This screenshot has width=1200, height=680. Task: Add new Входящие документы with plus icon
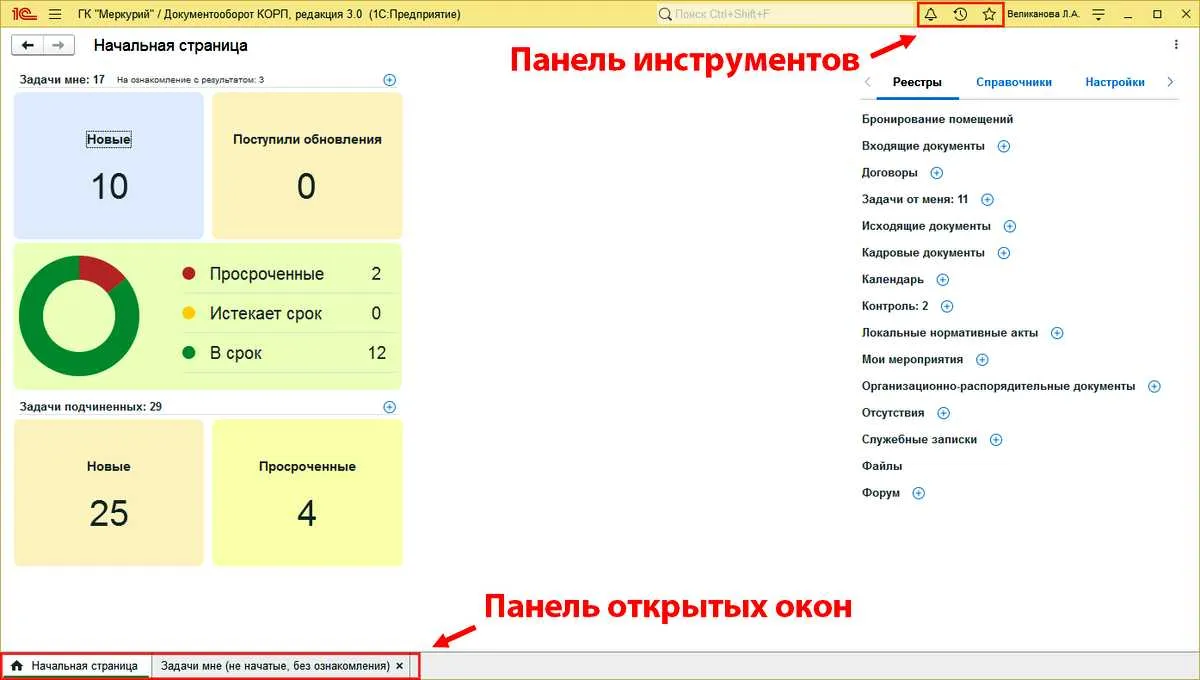[x=1004, y=146]
